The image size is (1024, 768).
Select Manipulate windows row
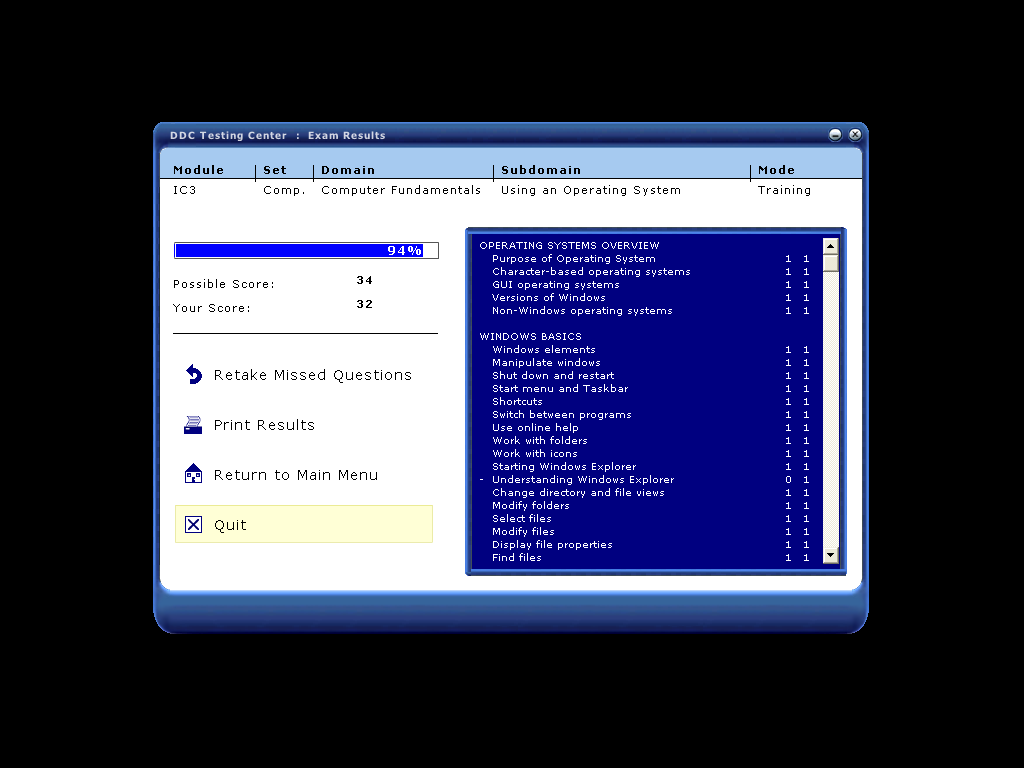[650, 362]
